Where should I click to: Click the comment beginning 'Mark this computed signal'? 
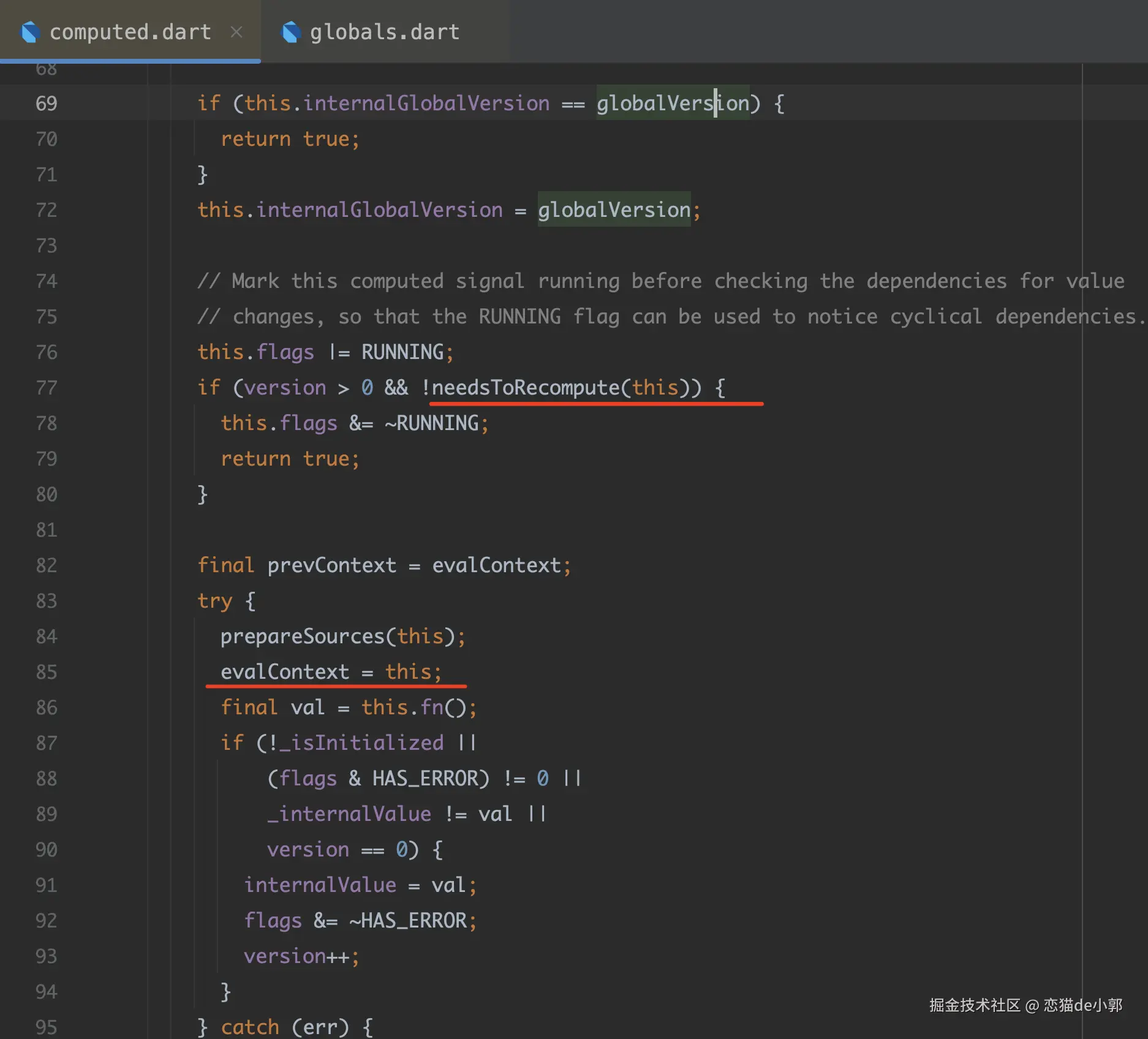[x=661, y=281]
